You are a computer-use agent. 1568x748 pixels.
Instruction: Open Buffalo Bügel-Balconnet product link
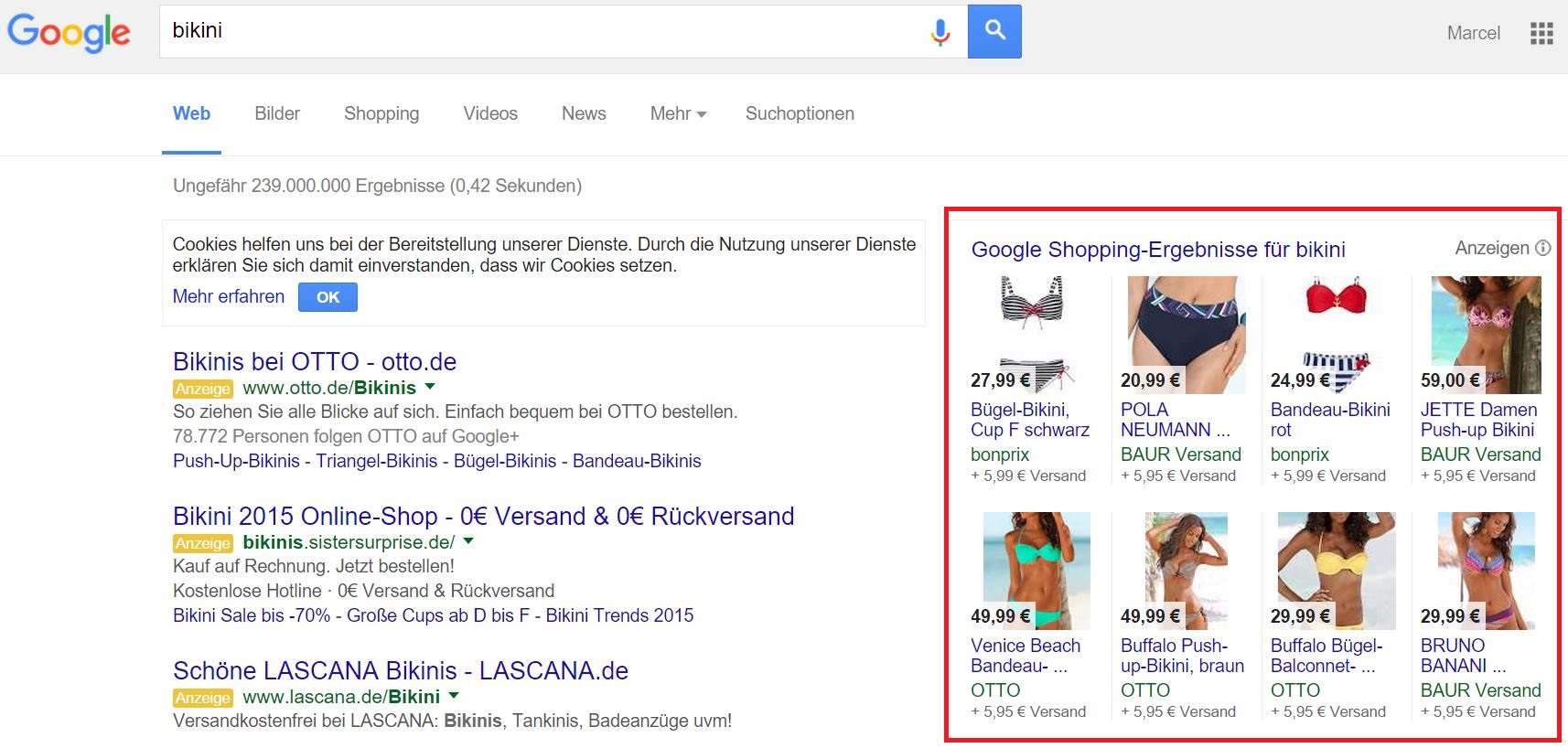tap(1326, 656)
